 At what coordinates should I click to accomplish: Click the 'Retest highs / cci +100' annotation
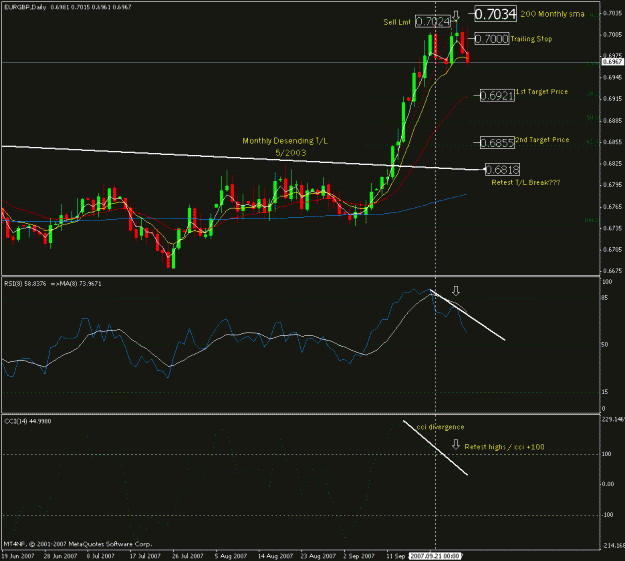504,447
